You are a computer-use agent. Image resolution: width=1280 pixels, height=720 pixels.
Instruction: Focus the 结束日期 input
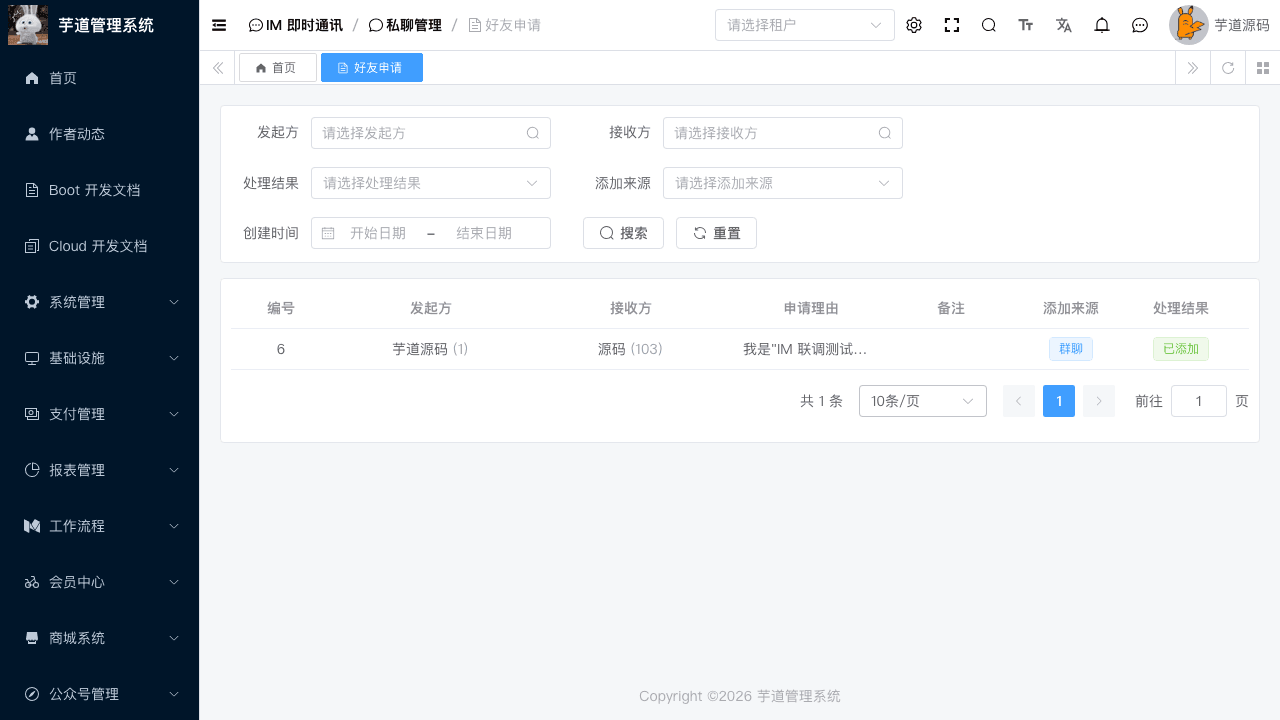coord(484,233)
